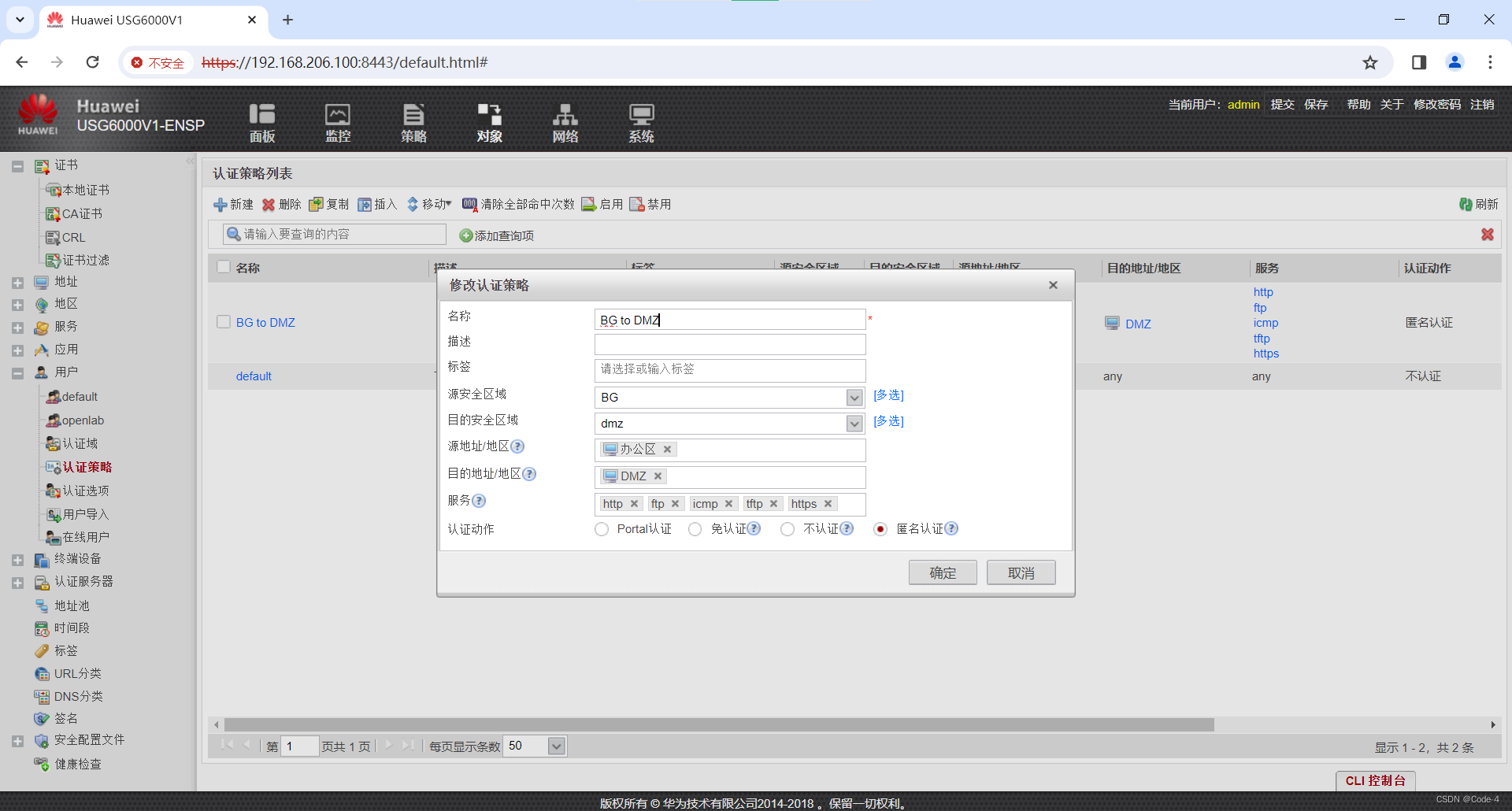Click the 删除 delete toolbar button
The image size is (1512, 811).
(x=281, y=204)
